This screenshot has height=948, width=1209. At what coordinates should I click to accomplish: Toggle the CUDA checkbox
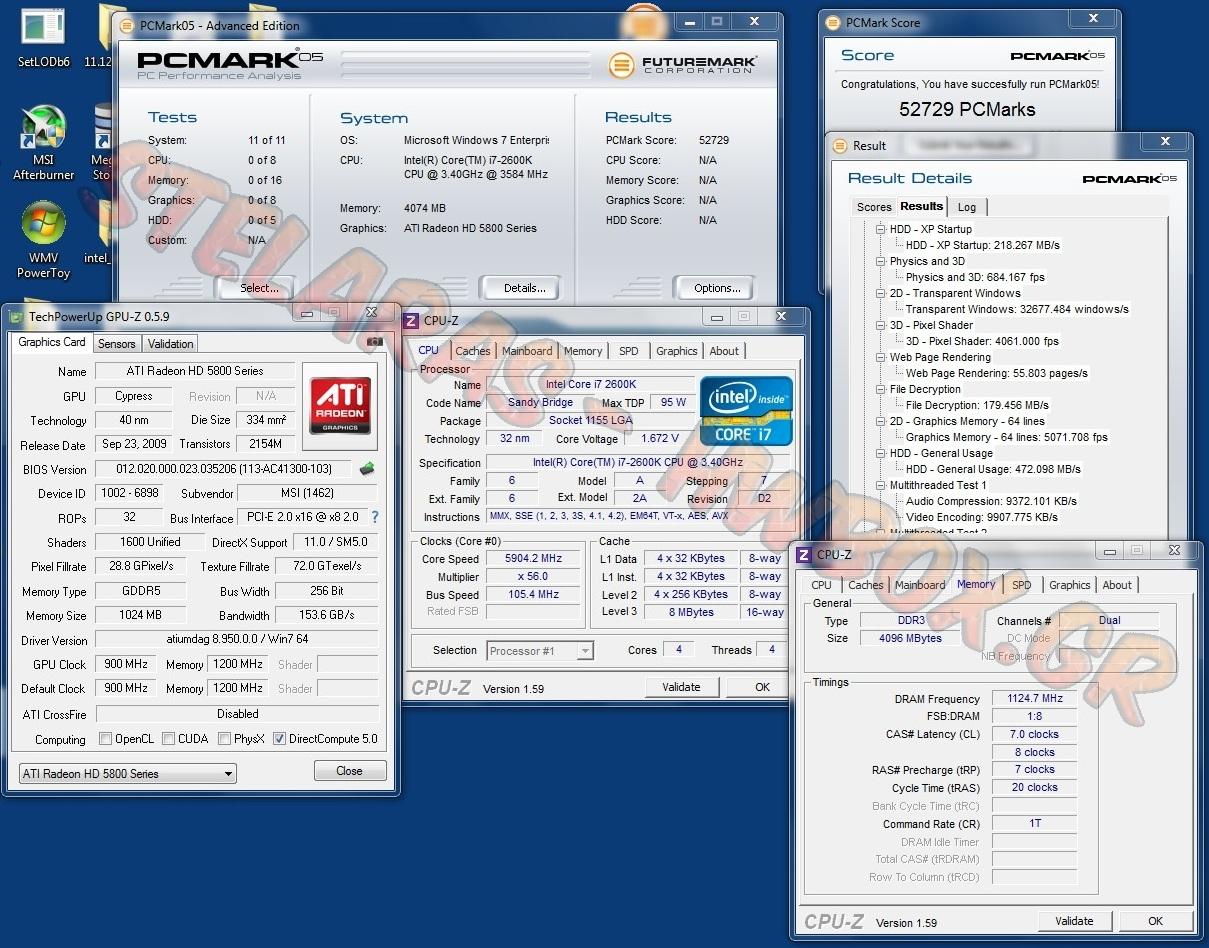point(168,739)
